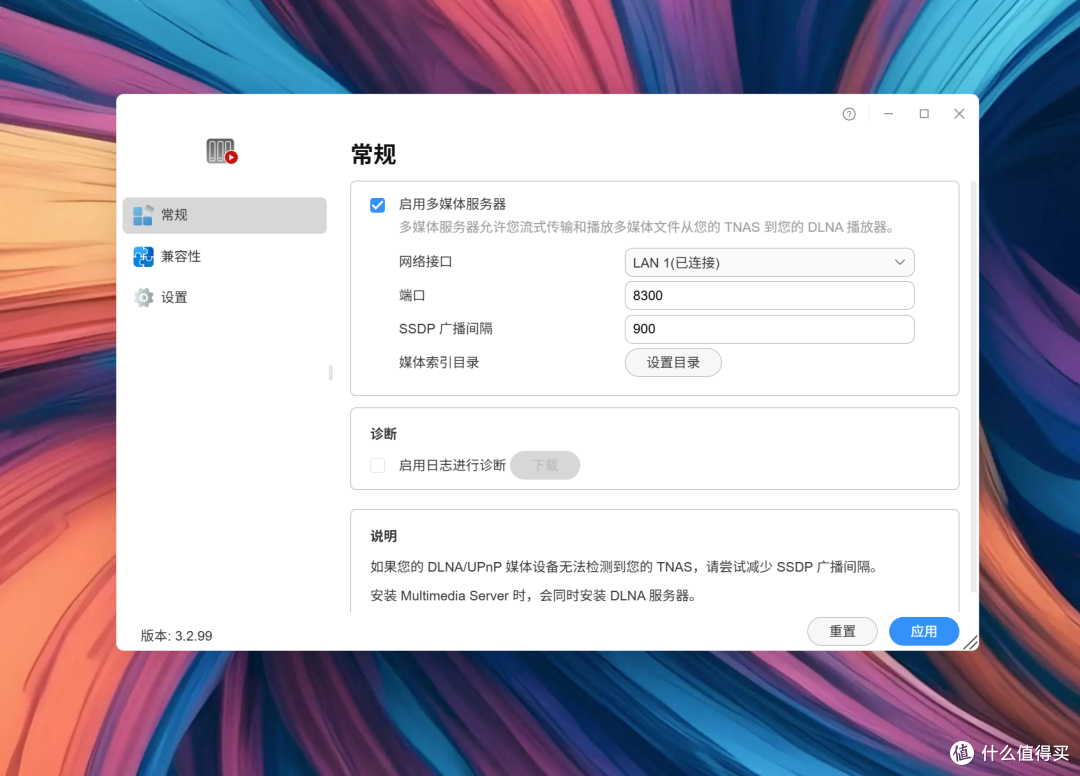Click the 下载 log download button

[x=545, y=465]
